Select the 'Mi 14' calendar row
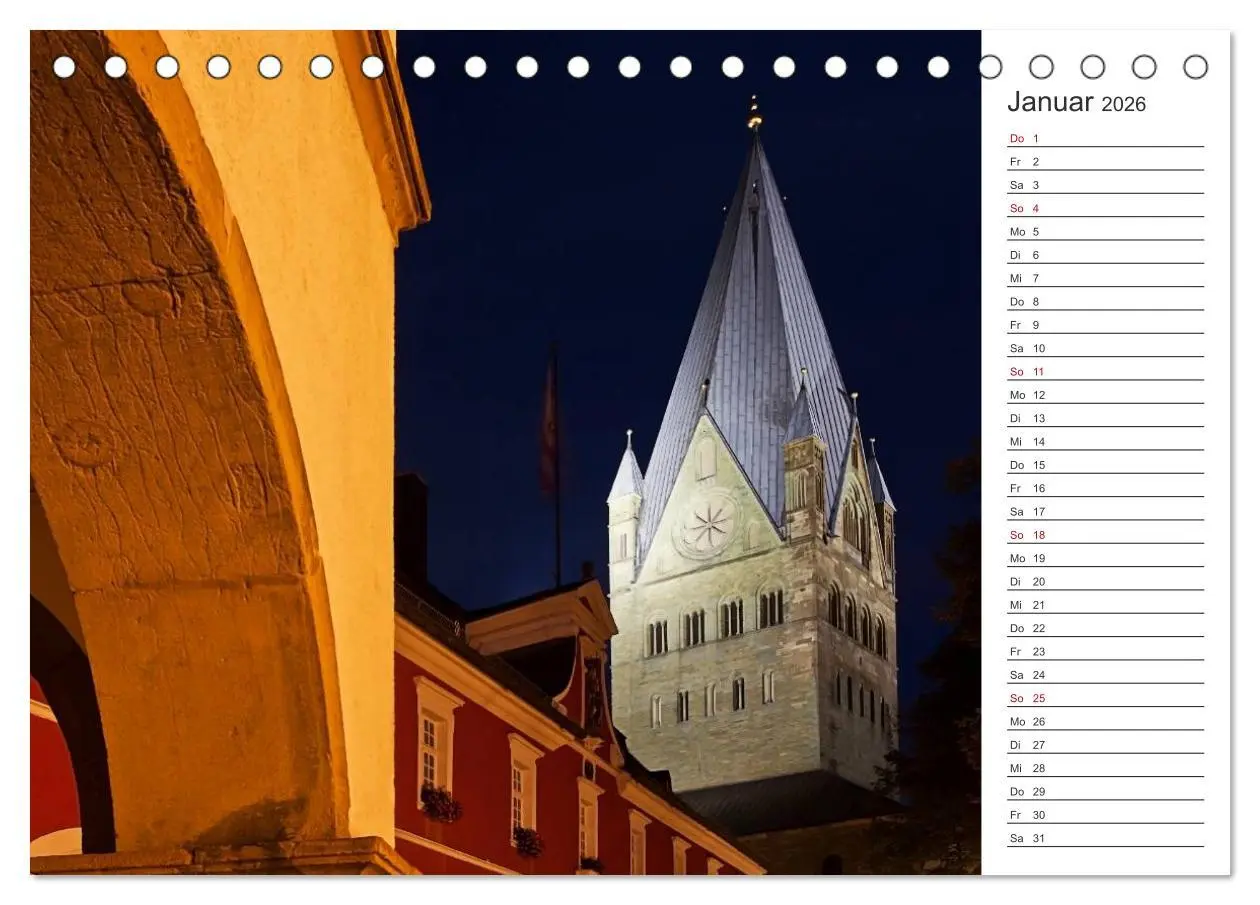Screen dimensions: 1260x905 (1105, 441)
